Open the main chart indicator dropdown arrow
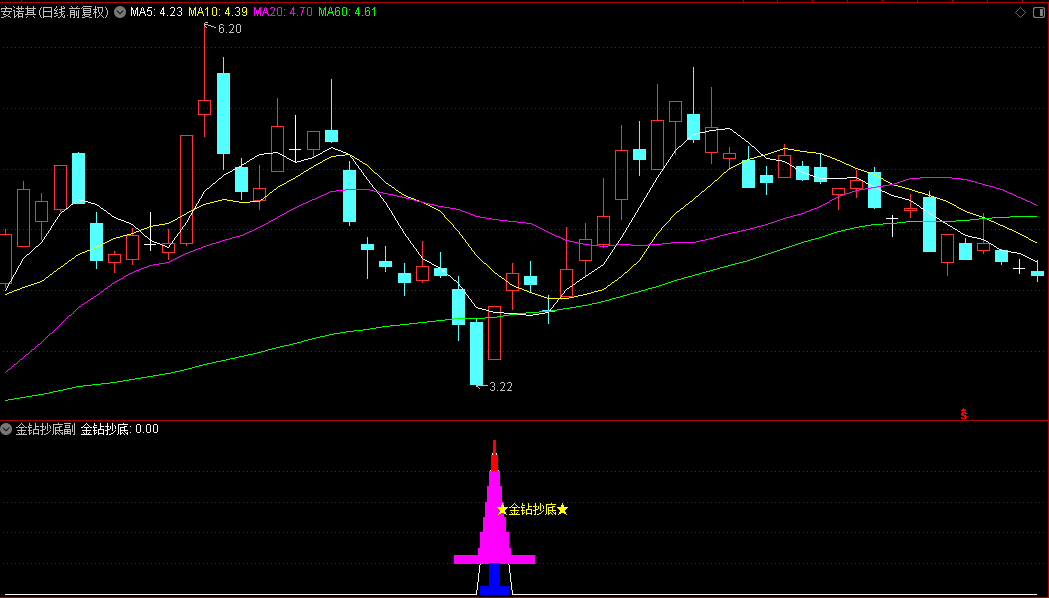The height and width of the screenshot is (598, 1049). (120, 12)
